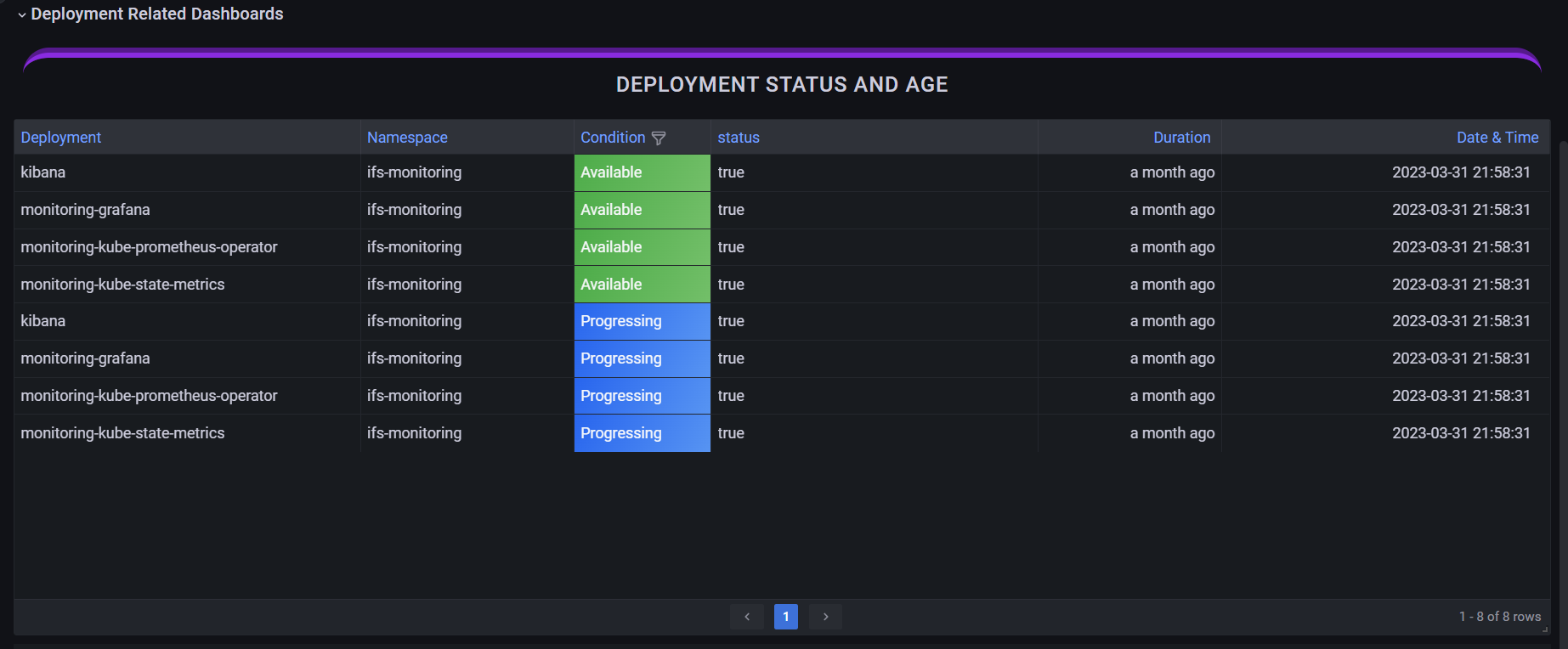Go to next page arrow

(x=825, y=617)
